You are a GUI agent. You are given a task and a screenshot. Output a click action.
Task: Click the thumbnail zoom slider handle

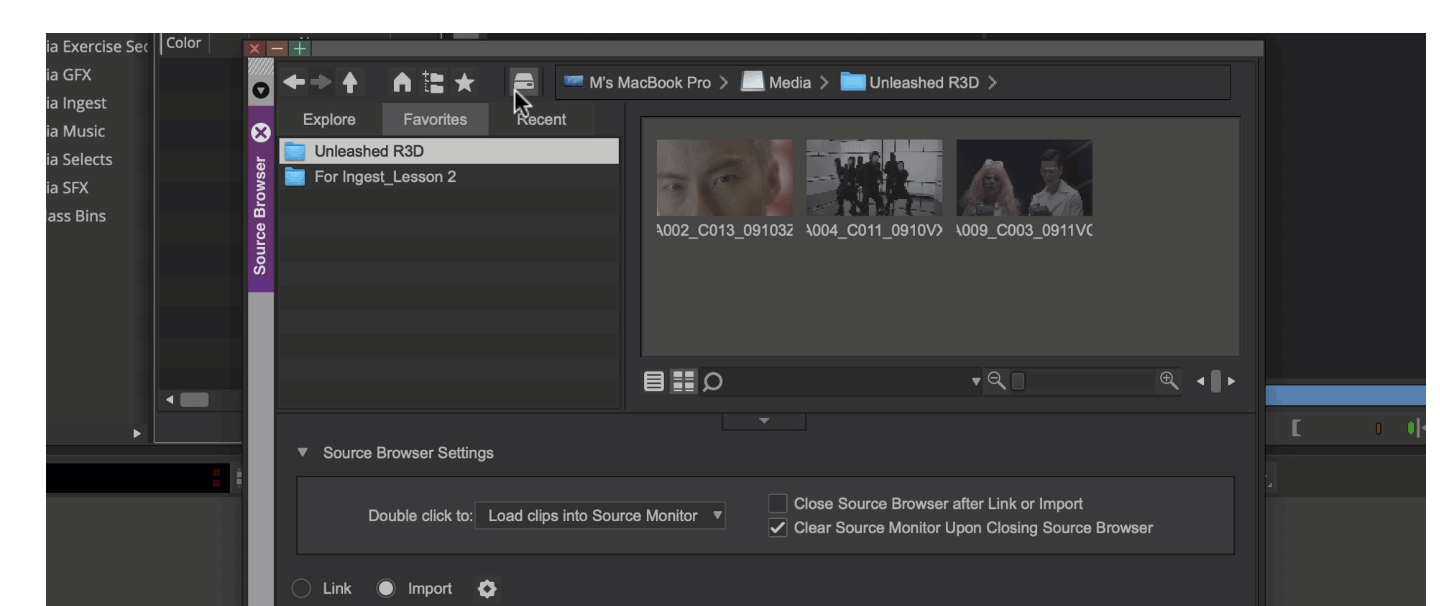pyautogui.click(x=1018, y=381)
